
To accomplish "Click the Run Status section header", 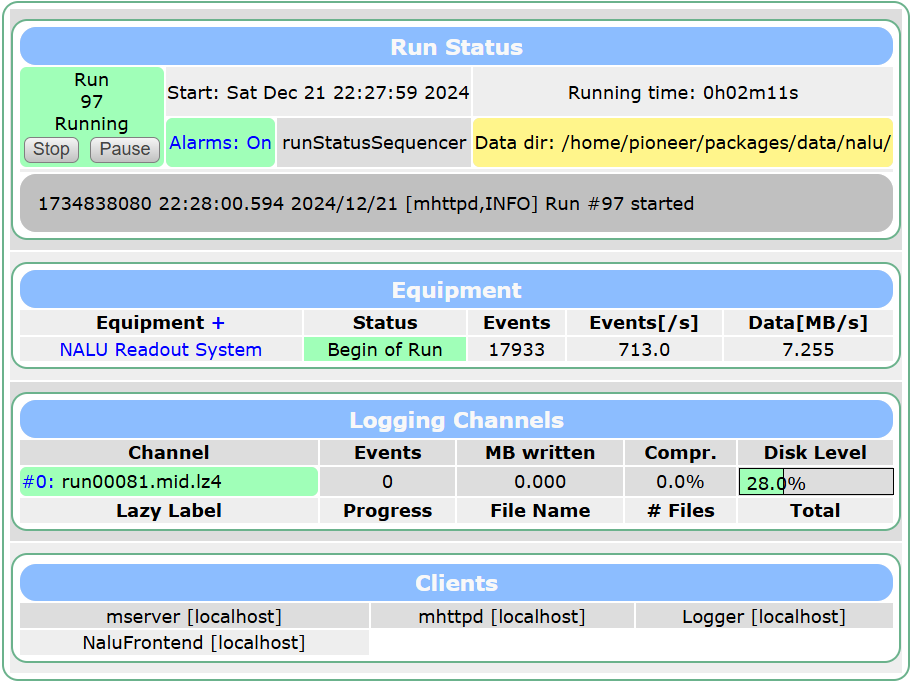I will (456, 47).
